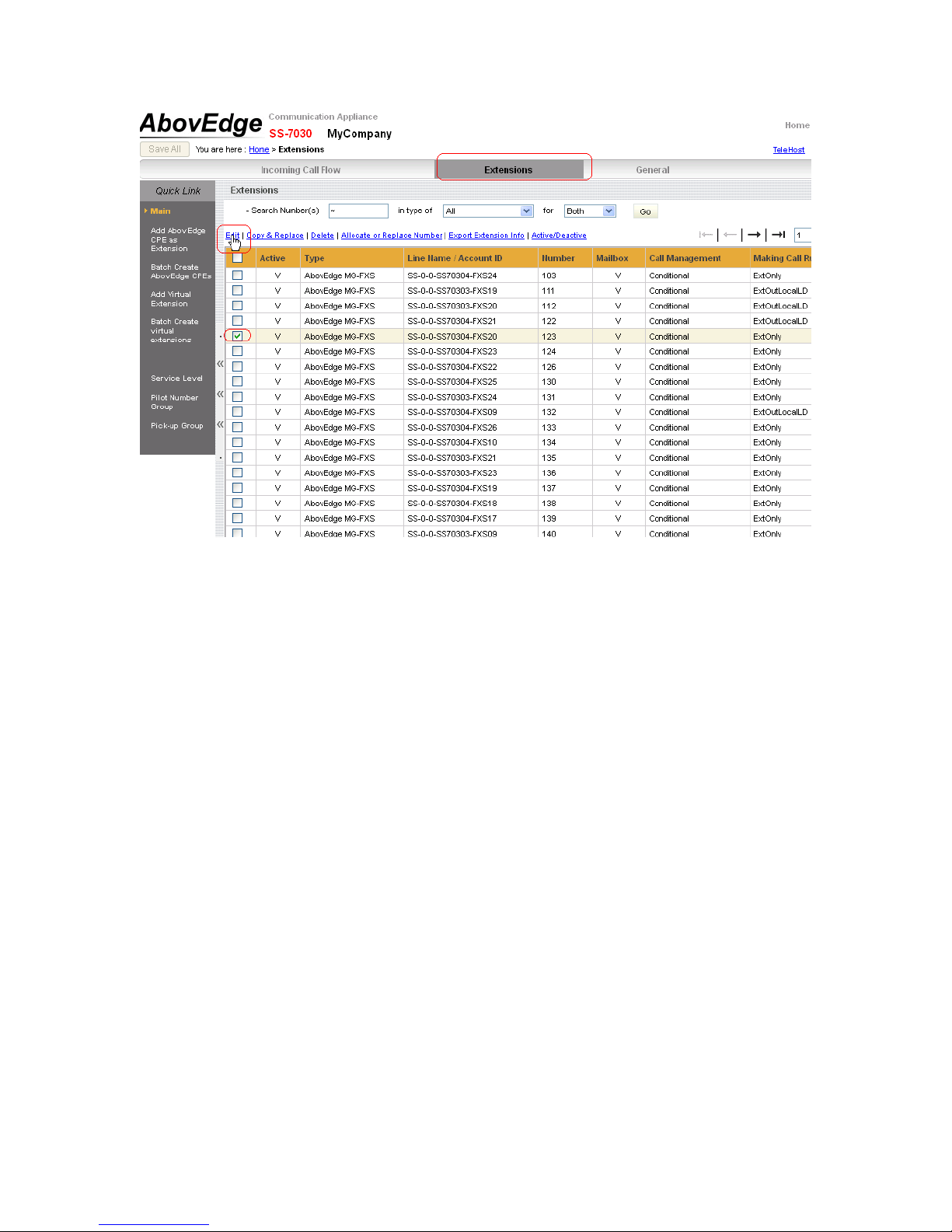The width and height of the screenshot is (952, 1232).
Task: Click the Go search button
Action: tap(646, 211)
